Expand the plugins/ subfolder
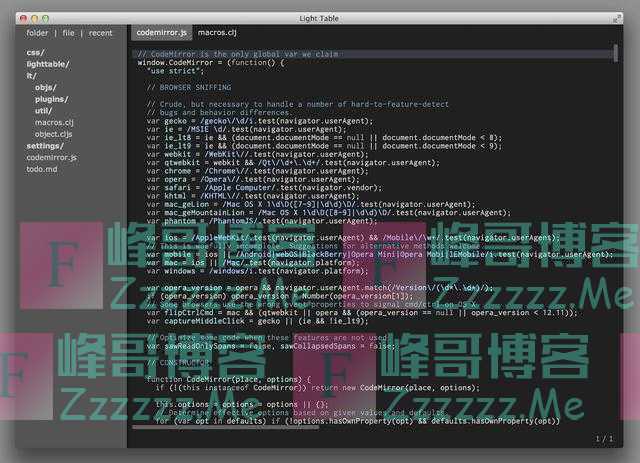Screen dimensions: 640x463 pyautogui.click(x=51, y=99)
